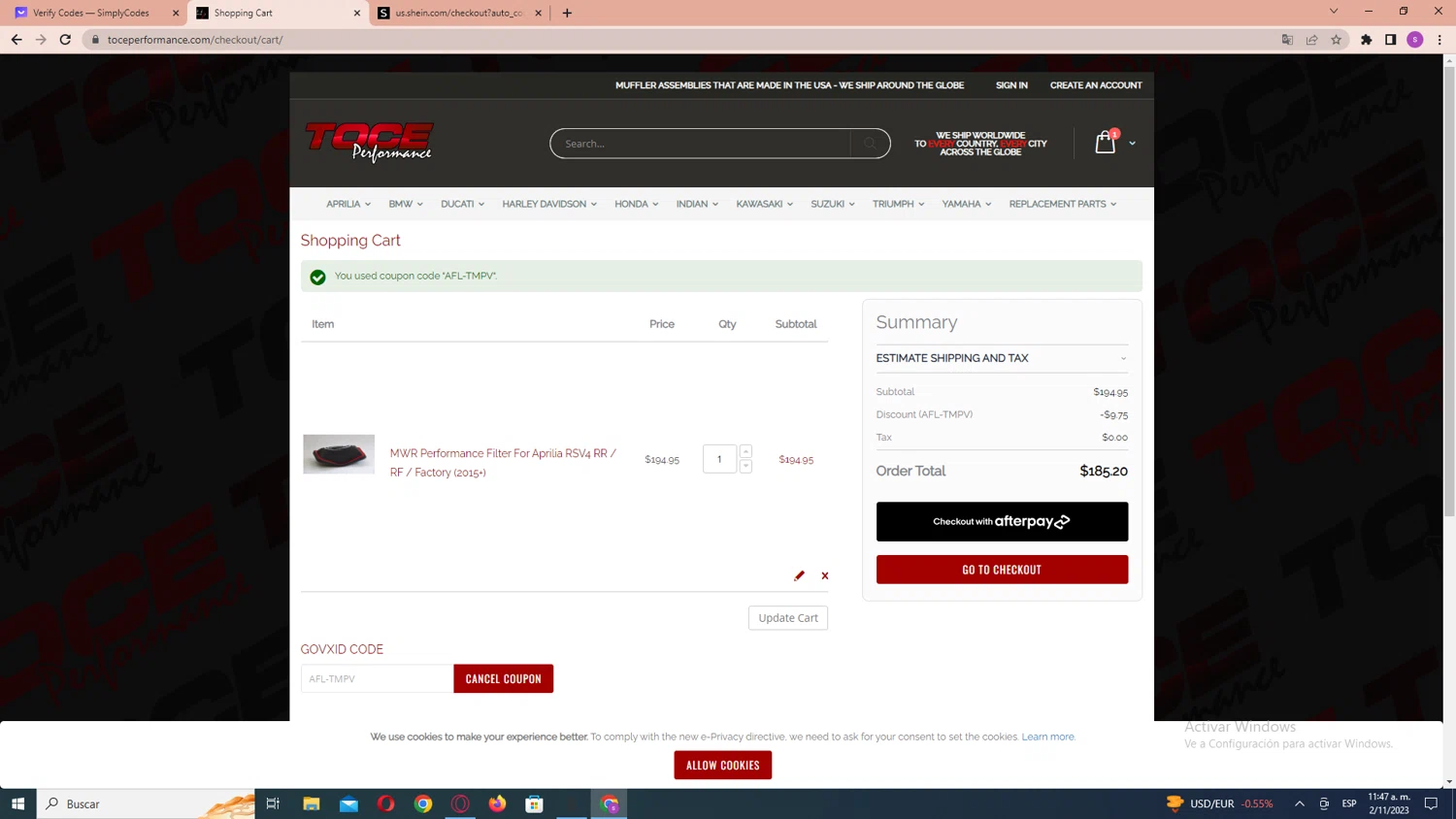The image size is (1456, 819).
Task: Switch to the us.shein.com checkout tab
Action: (x=458, y=13)
